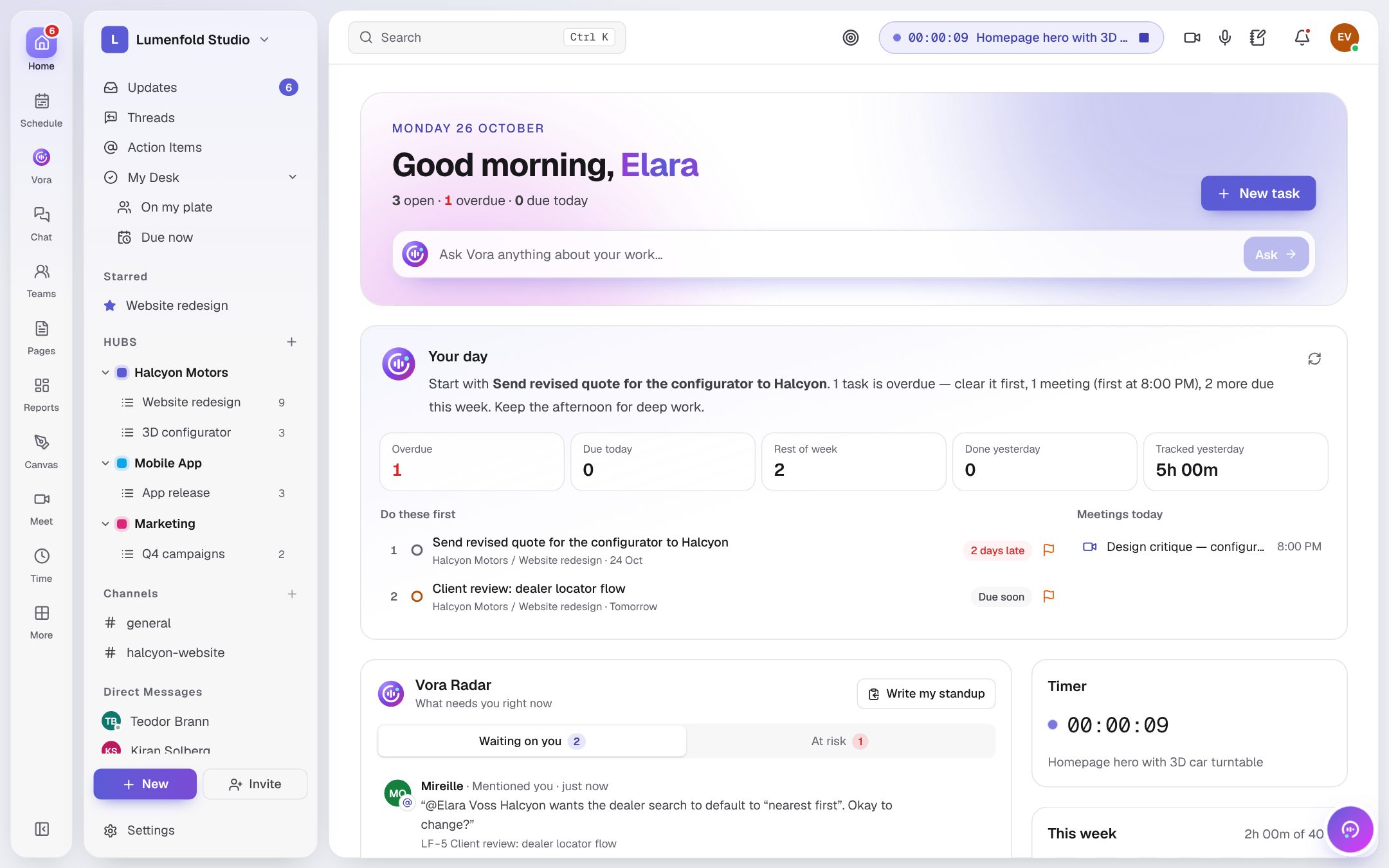Click the Overdue stat card

[x=471, y=462]
